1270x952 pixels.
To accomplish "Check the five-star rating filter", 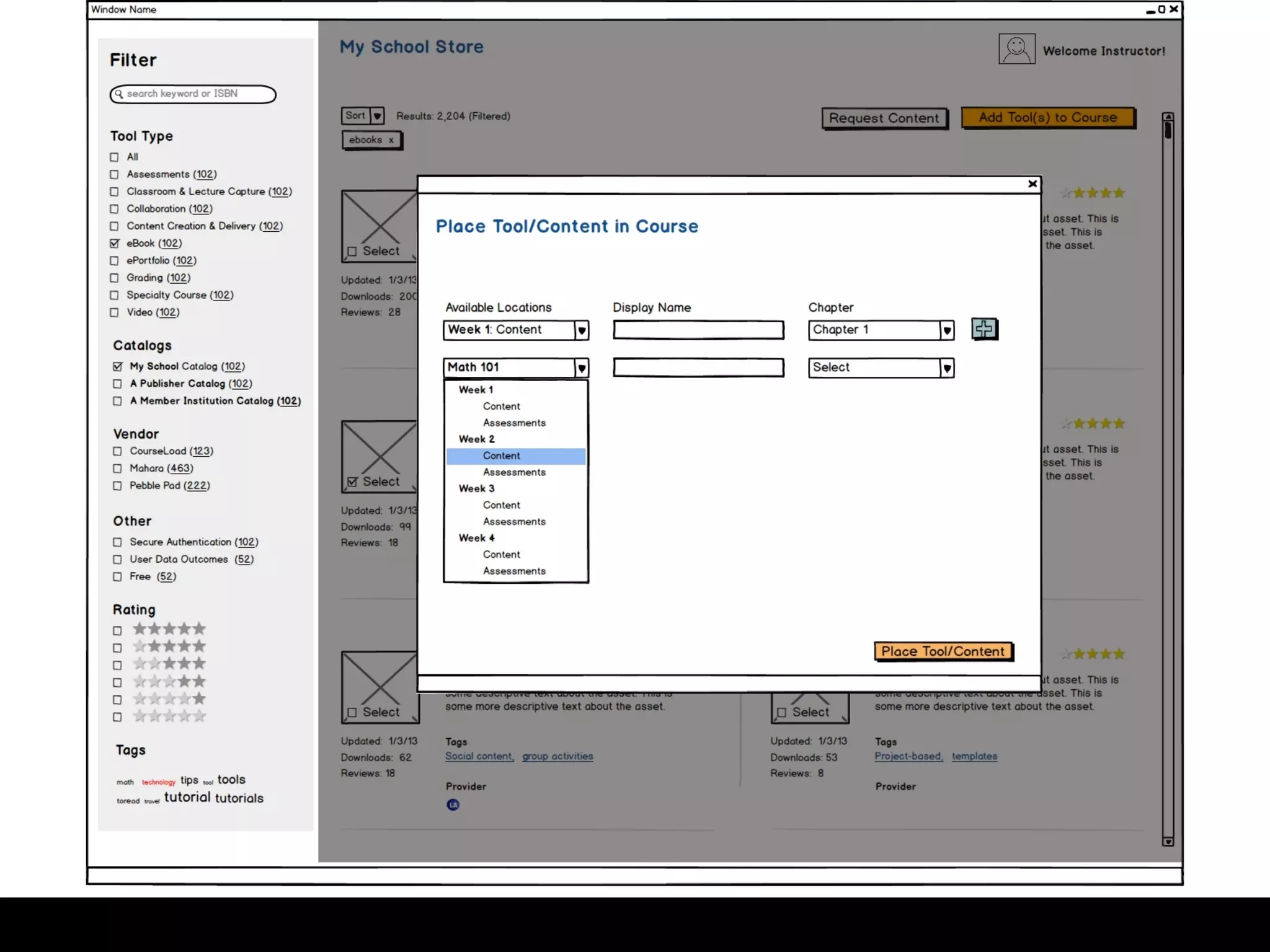I will (117, 631).
